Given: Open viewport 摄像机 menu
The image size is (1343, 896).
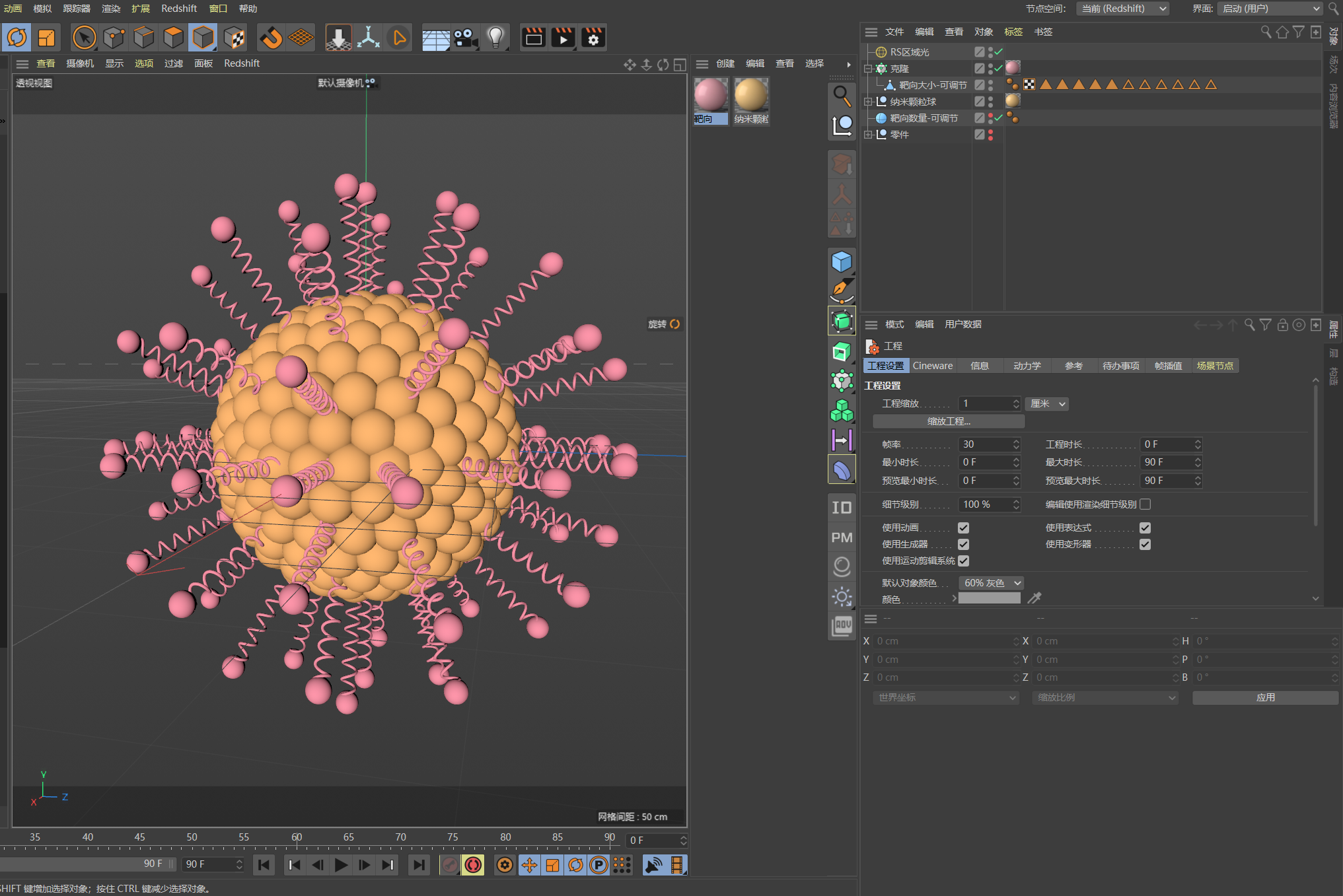Looking at the screenshot, I should click(x=80, y=63).
